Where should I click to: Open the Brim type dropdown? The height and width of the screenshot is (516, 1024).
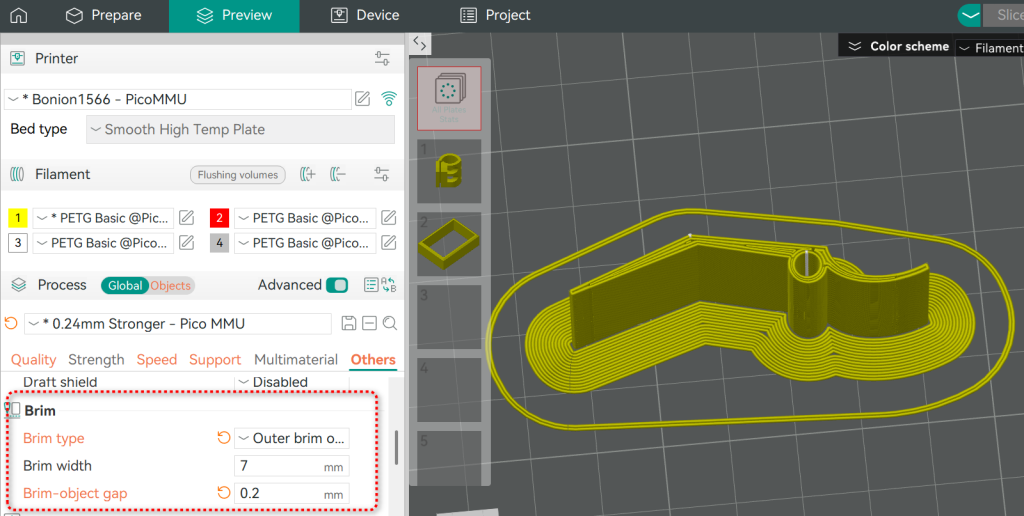pos(291,438)
